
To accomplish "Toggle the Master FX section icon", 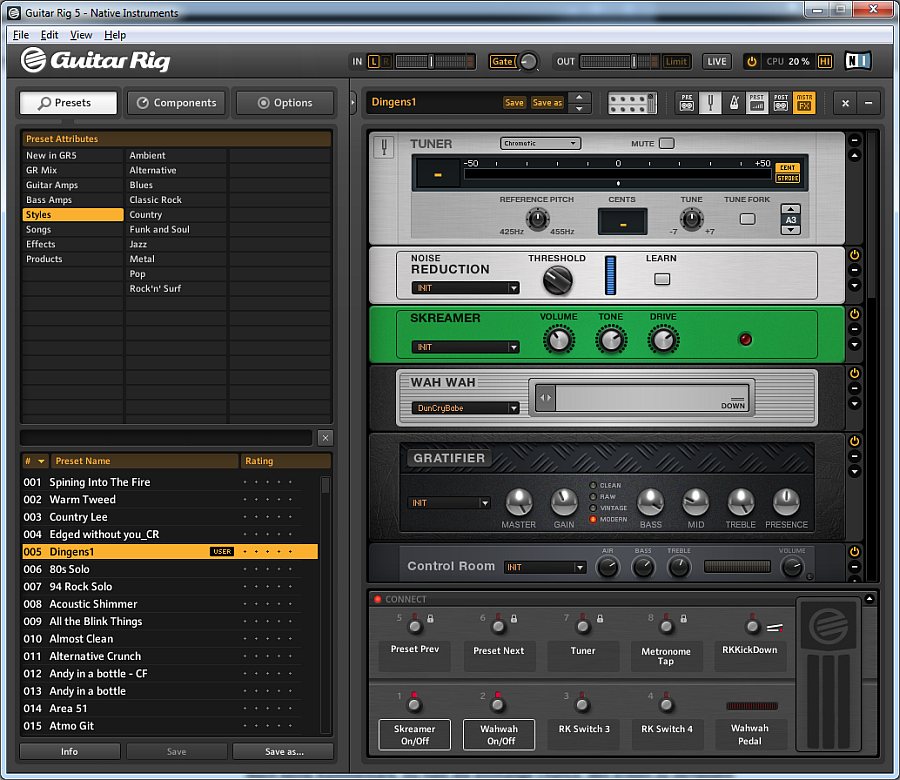I will pos(804,102).
